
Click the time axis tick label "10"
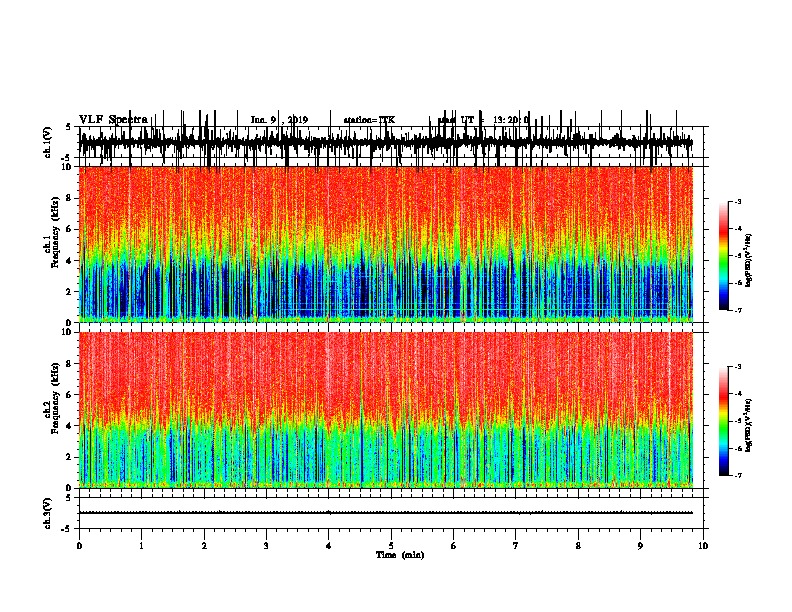[x=703, y=546]
